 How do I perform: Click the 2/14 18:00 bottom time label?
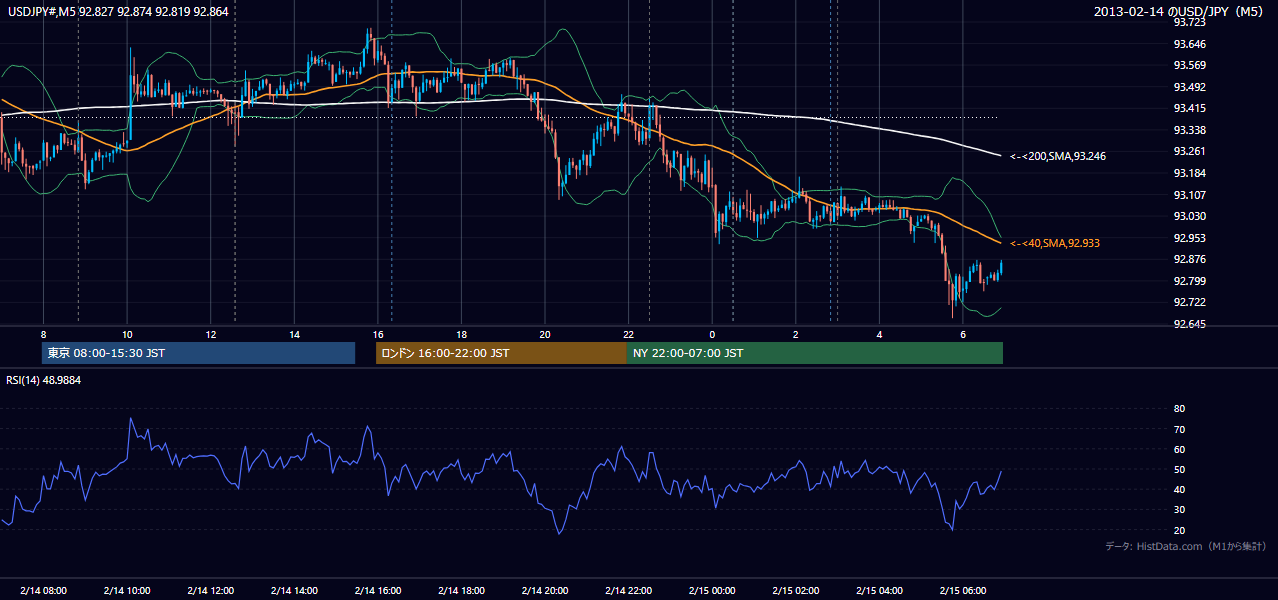[x=461, y=590]
